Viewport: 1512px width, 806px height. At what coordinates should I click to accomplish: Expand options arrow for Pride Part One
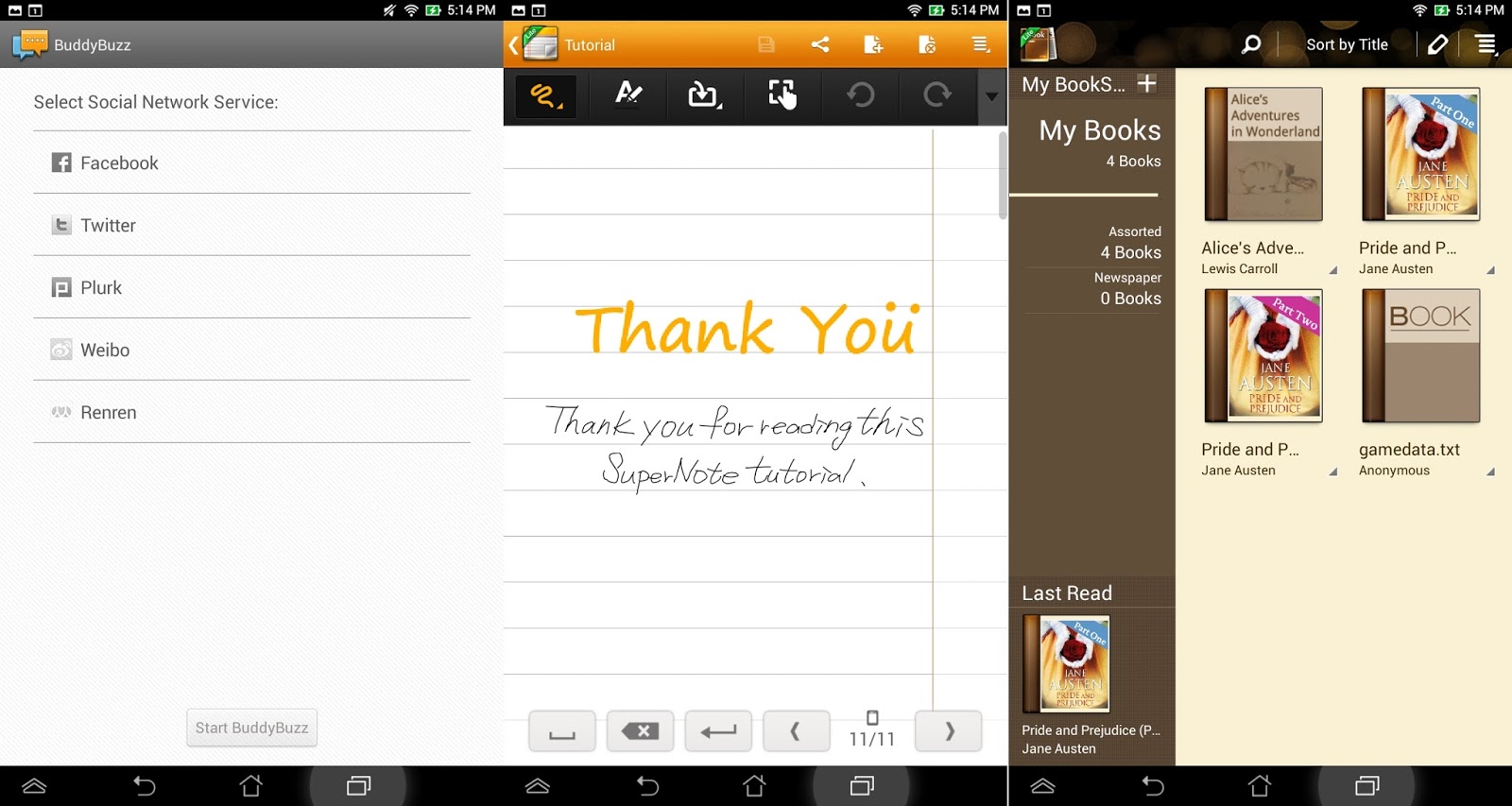click(1490, 270)
